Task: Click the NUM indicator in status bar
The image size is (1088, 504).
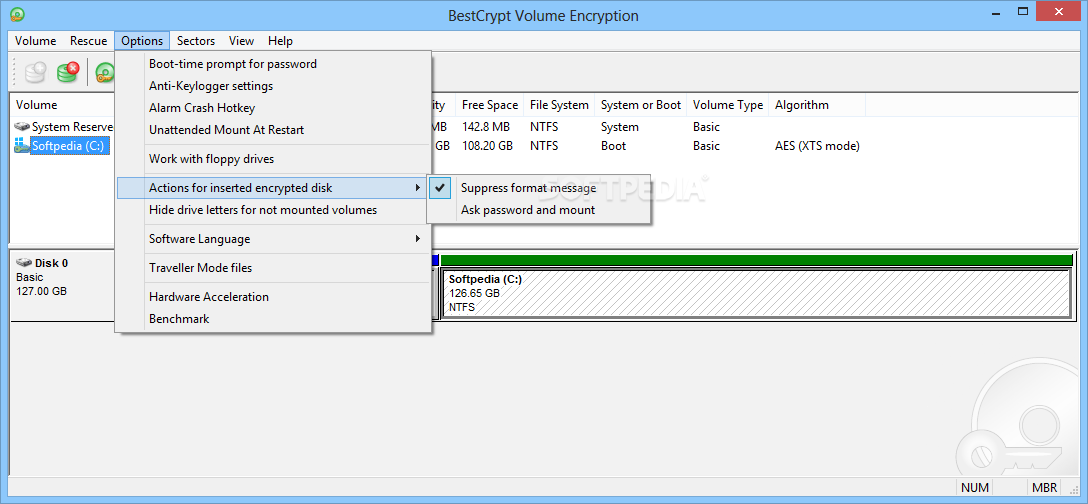Action: [974, 487]
